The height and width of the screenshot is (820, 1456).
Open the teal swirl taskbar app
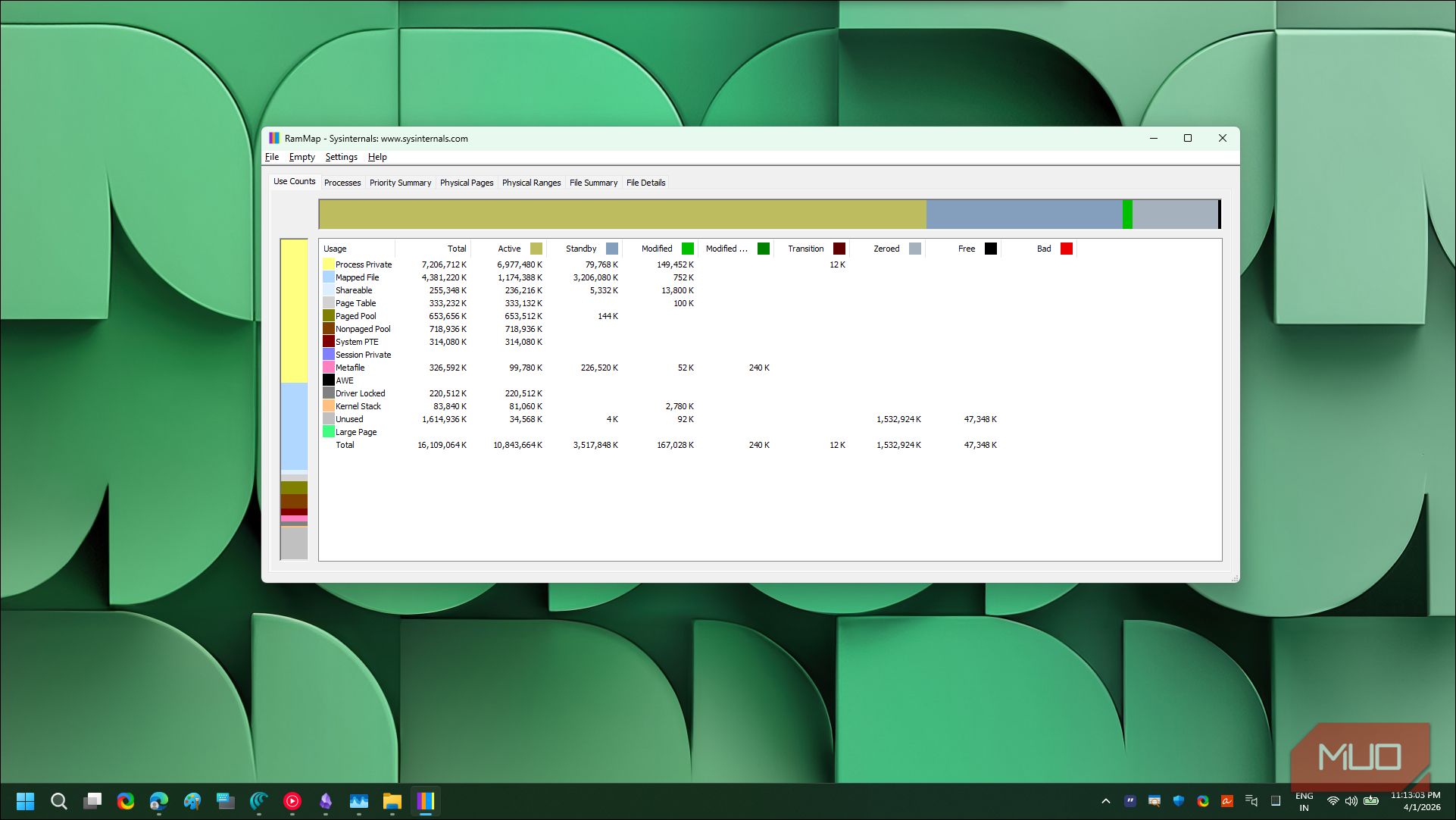pyautogui.click(x=259, y=801)
